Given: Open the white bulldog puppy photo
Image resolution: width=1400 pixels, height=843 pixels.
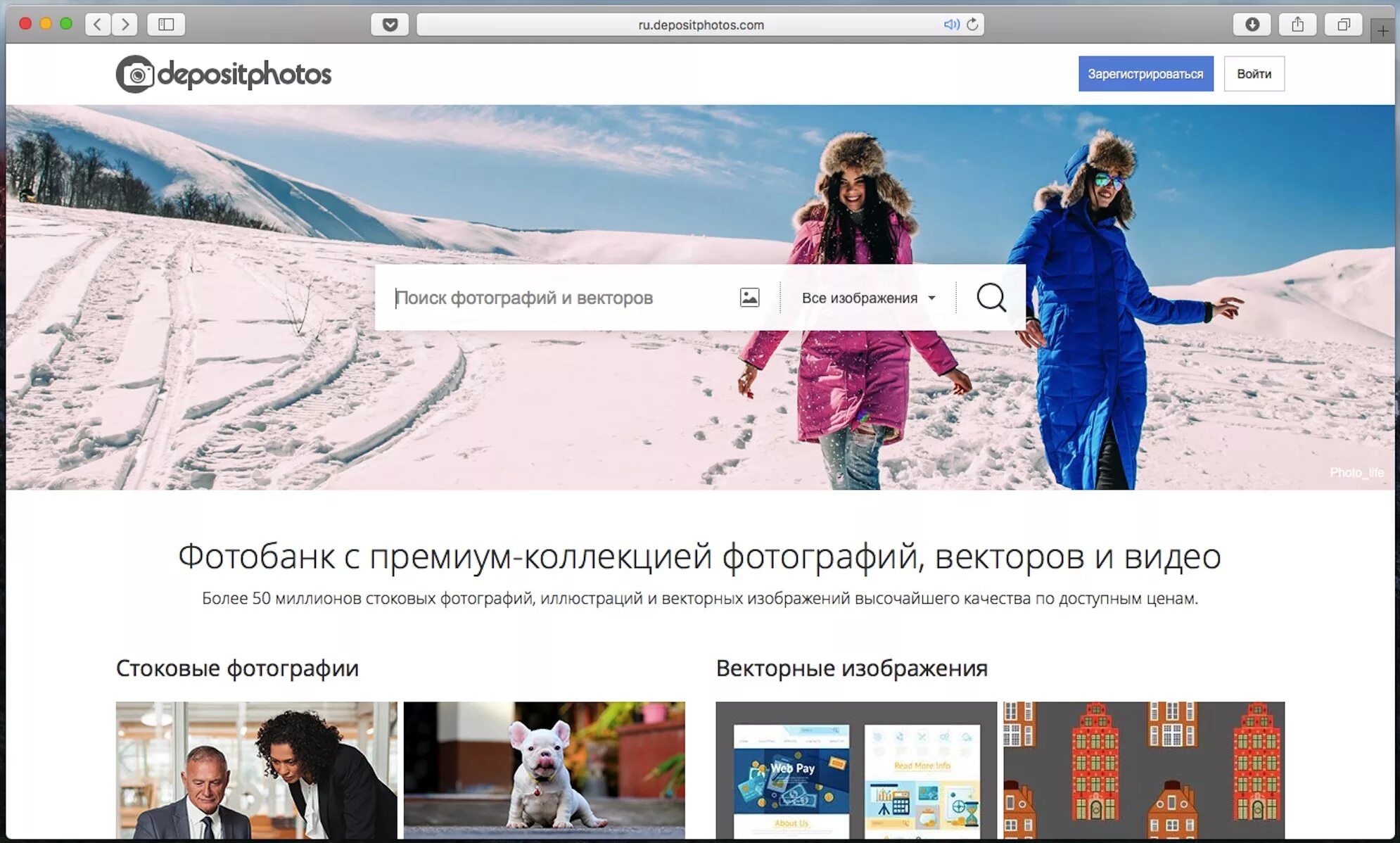Looking at the screenshot, I should pos(544,769).
